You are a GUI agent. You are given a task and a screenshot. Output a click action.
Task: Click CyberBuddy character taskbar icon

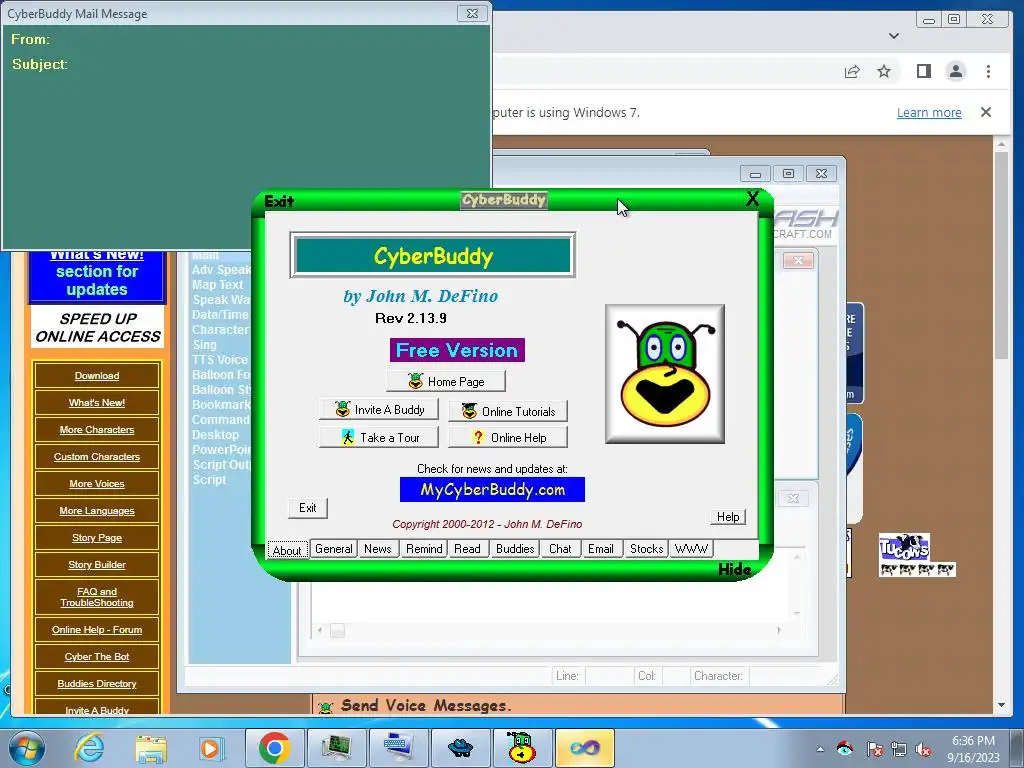tap(522, 748)
